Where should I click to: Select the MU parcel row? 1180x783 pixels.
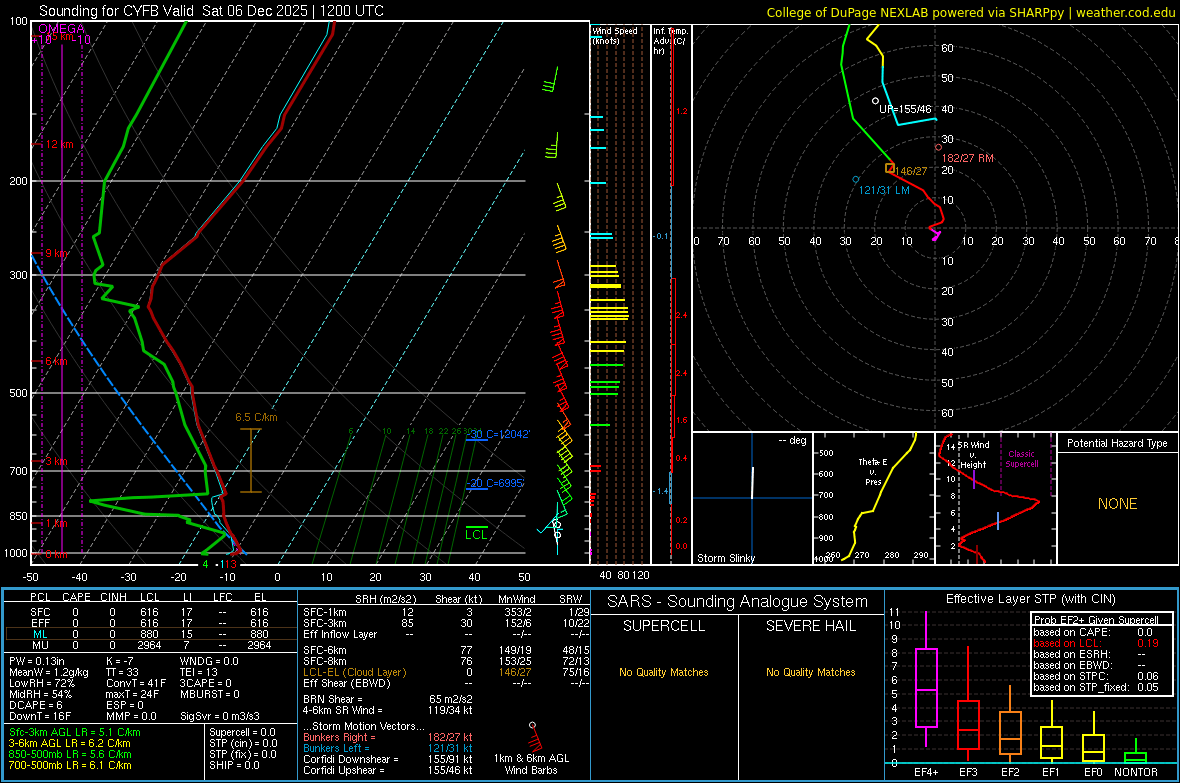point(150,644)
